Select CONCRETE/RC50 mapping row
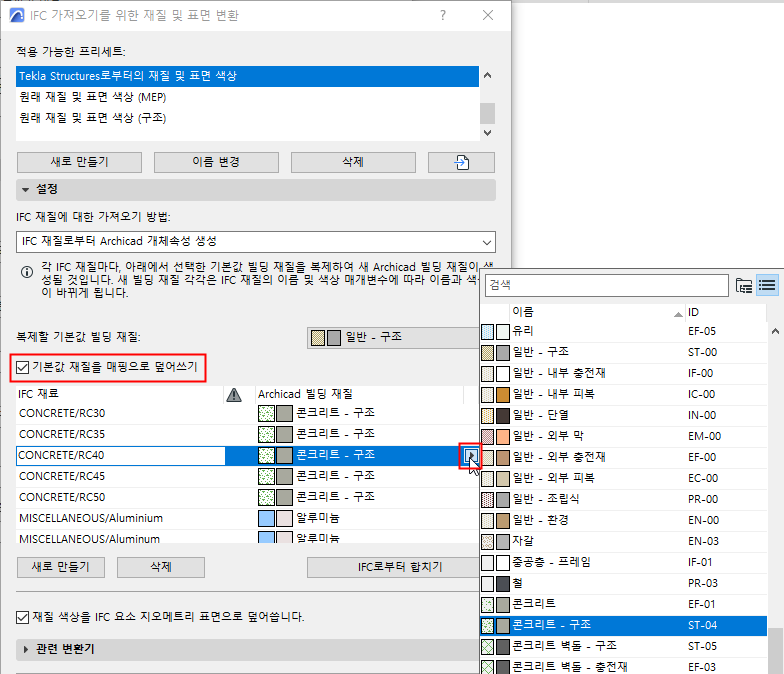This screenshot has height=674, width=784. coord(248,498)
